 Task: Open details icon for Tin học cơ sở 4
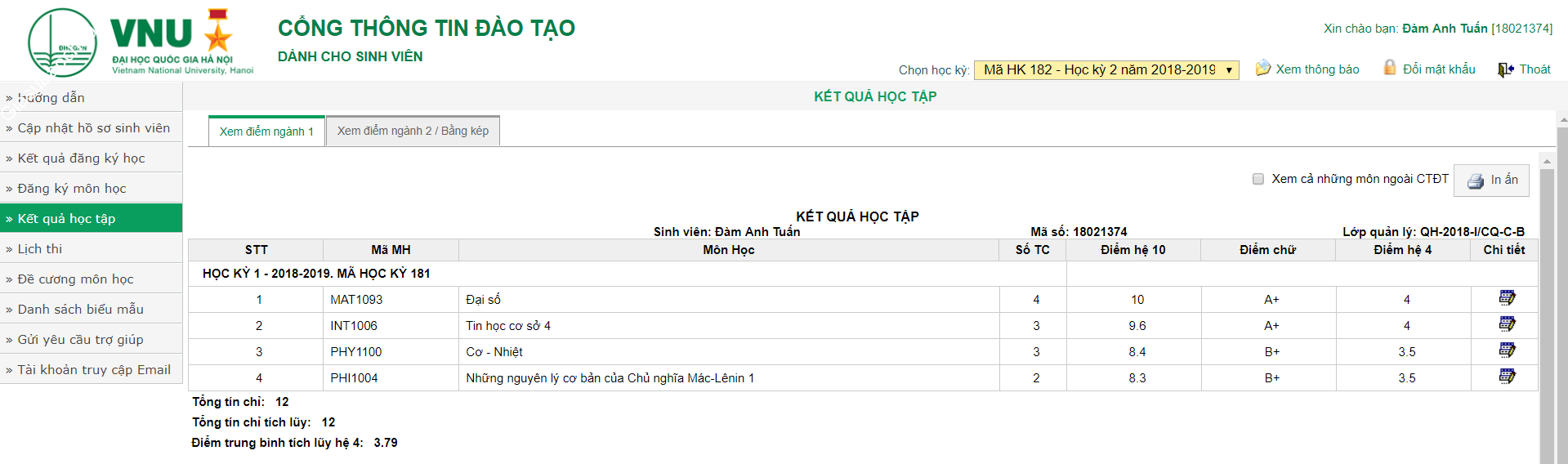click(x=1507, y=324)
